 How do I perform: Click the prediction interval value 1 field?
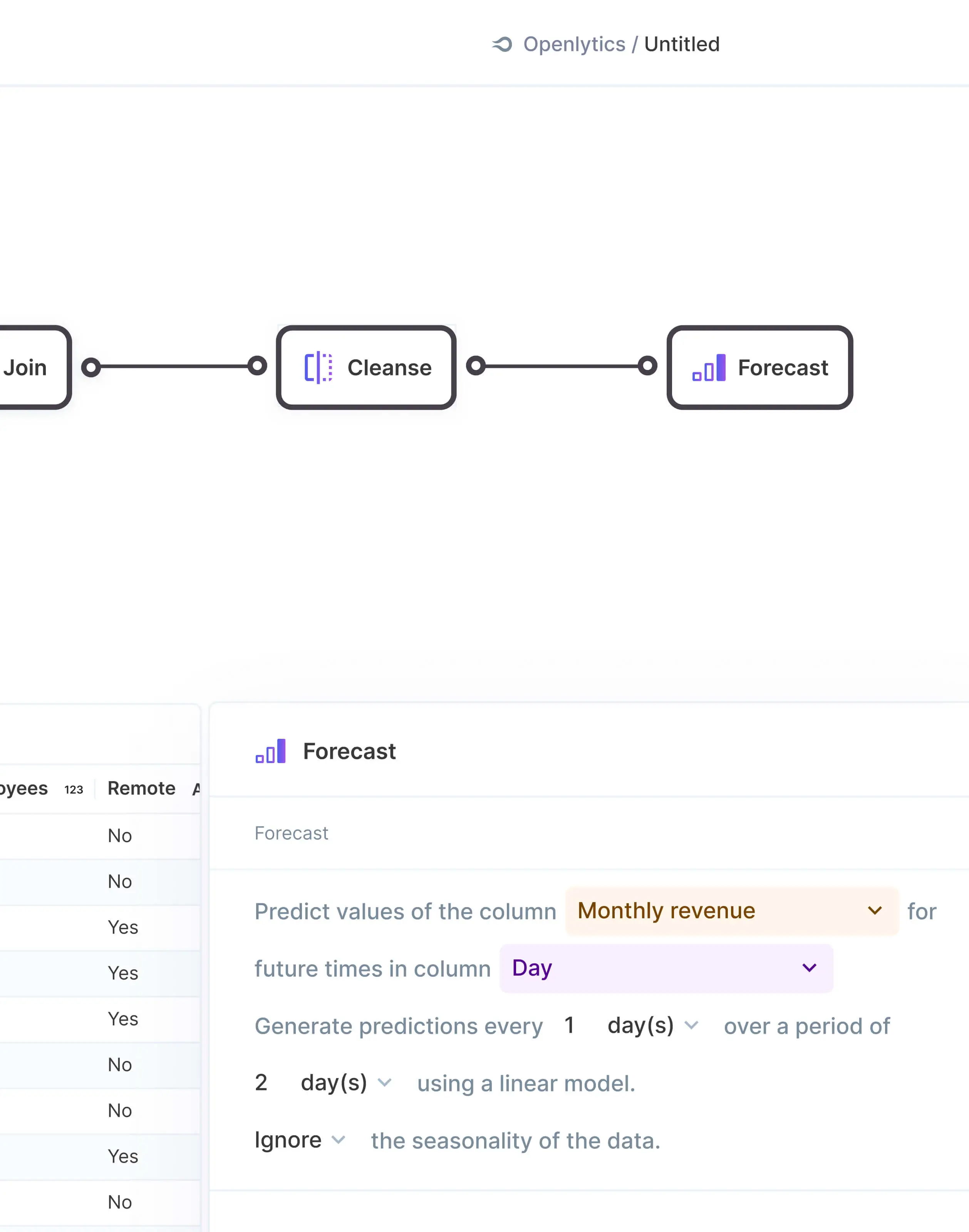(x=570, y=1026)
